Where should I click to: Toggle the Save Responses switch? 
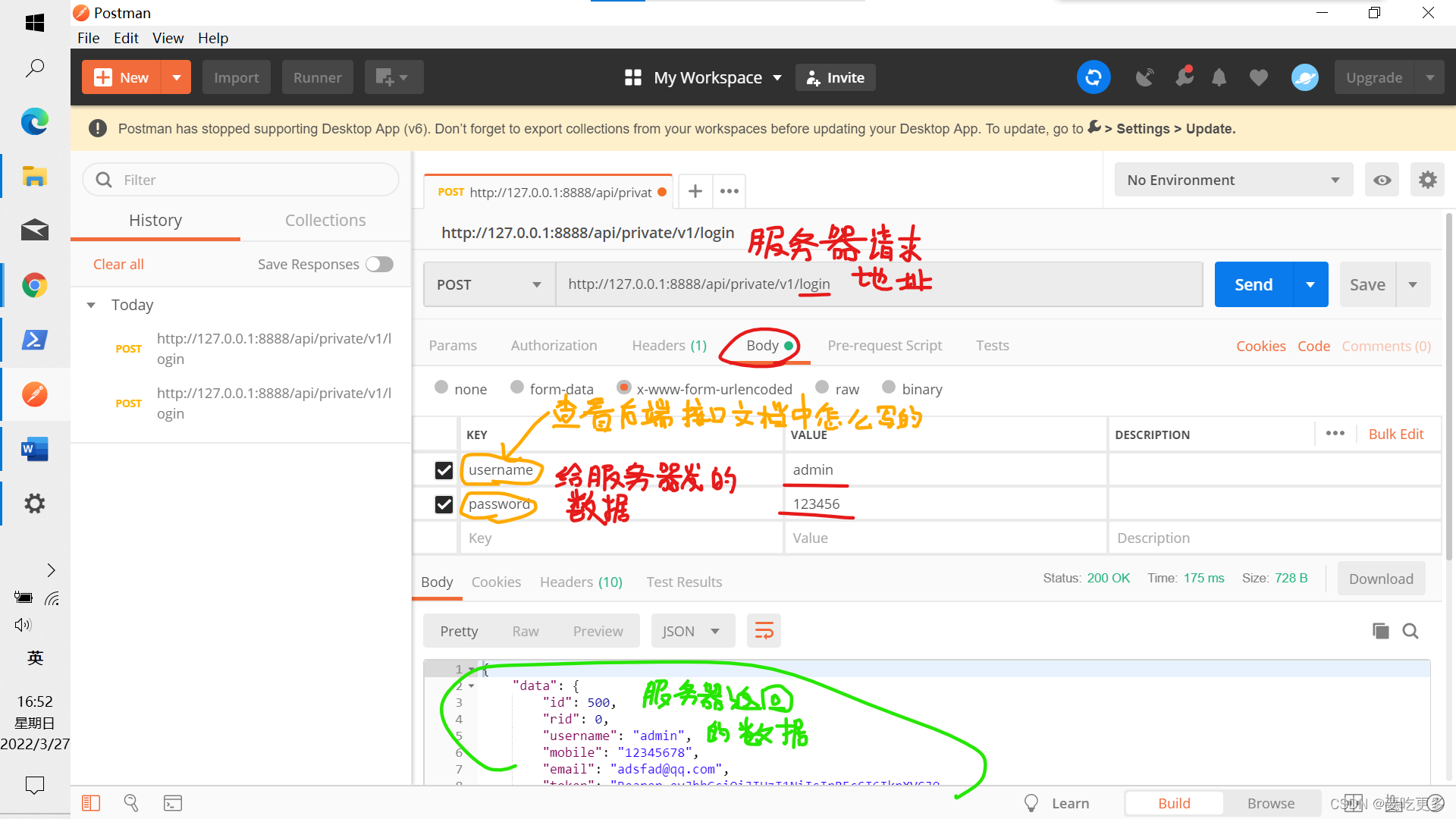(379, 264)
